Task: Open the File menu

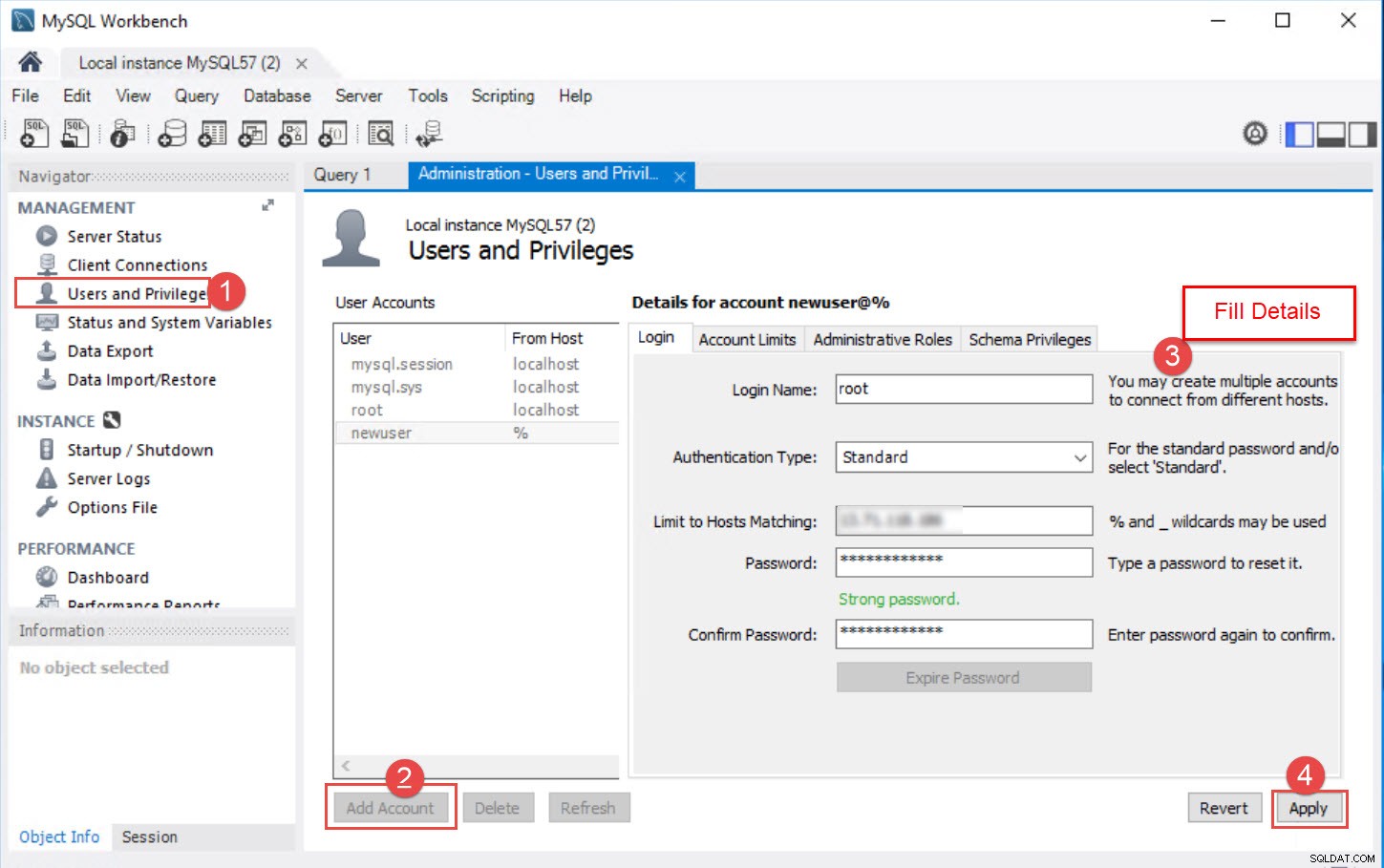Action: (25, 95)
